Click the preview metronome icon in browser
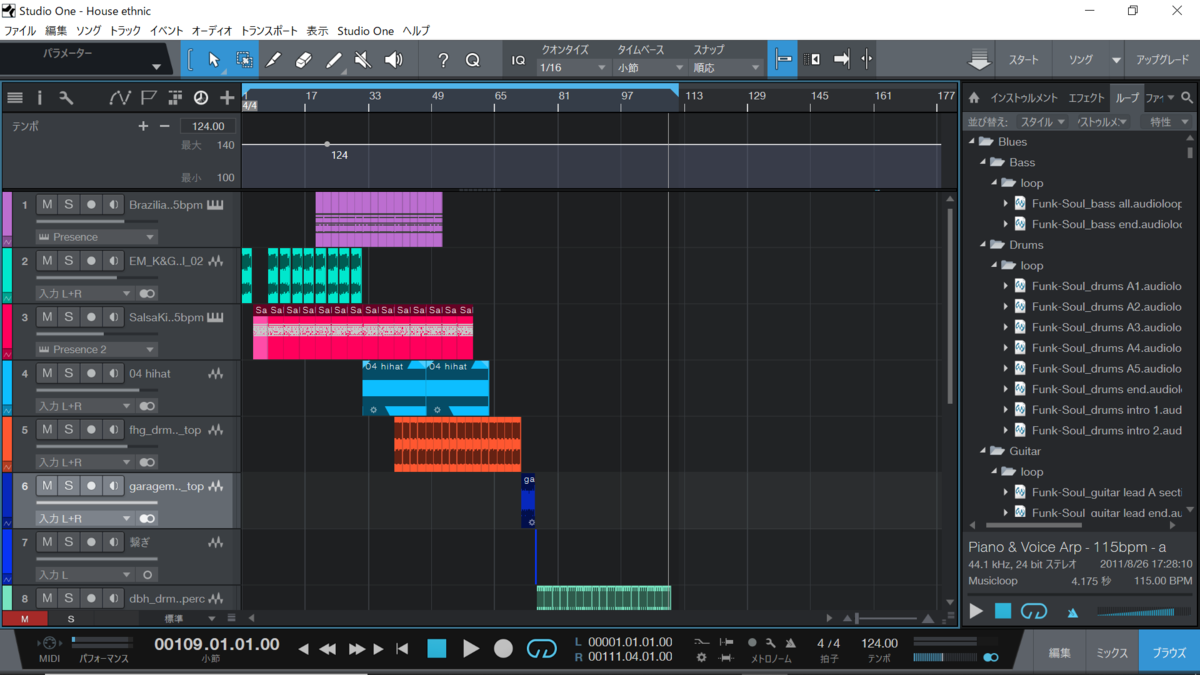 tap(1073, 612)
